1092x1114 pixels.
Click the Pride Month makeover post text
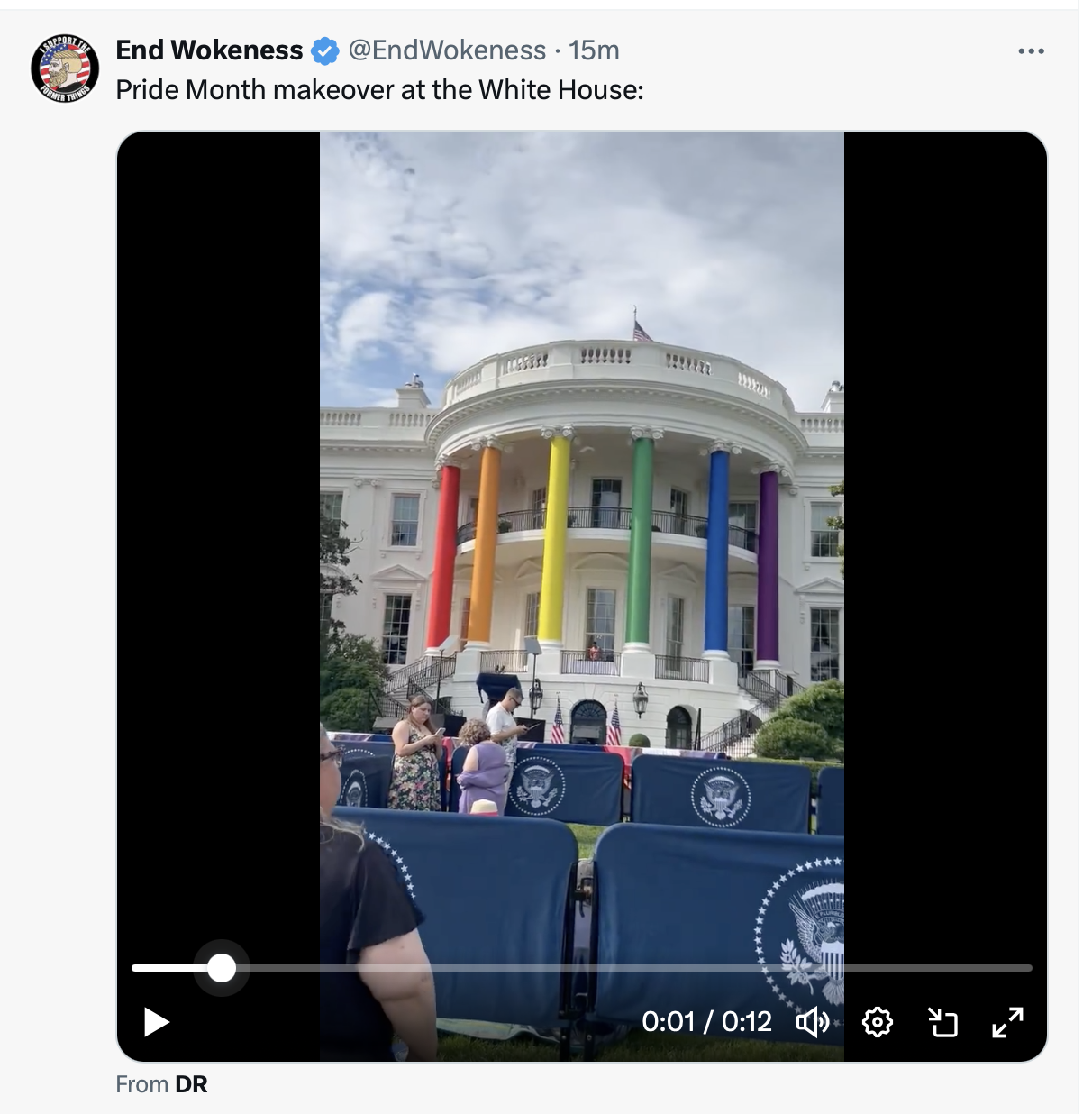(379, 90)
